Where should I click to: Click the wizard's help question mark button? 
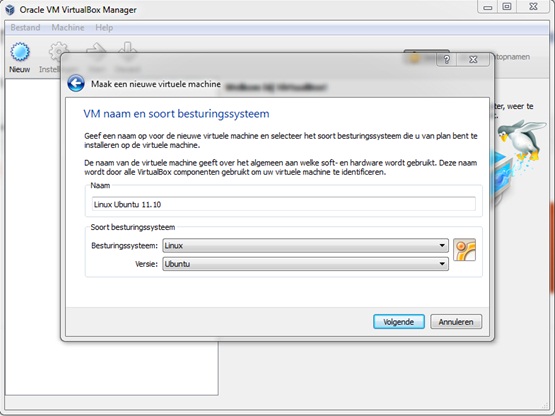click(446, 59)
